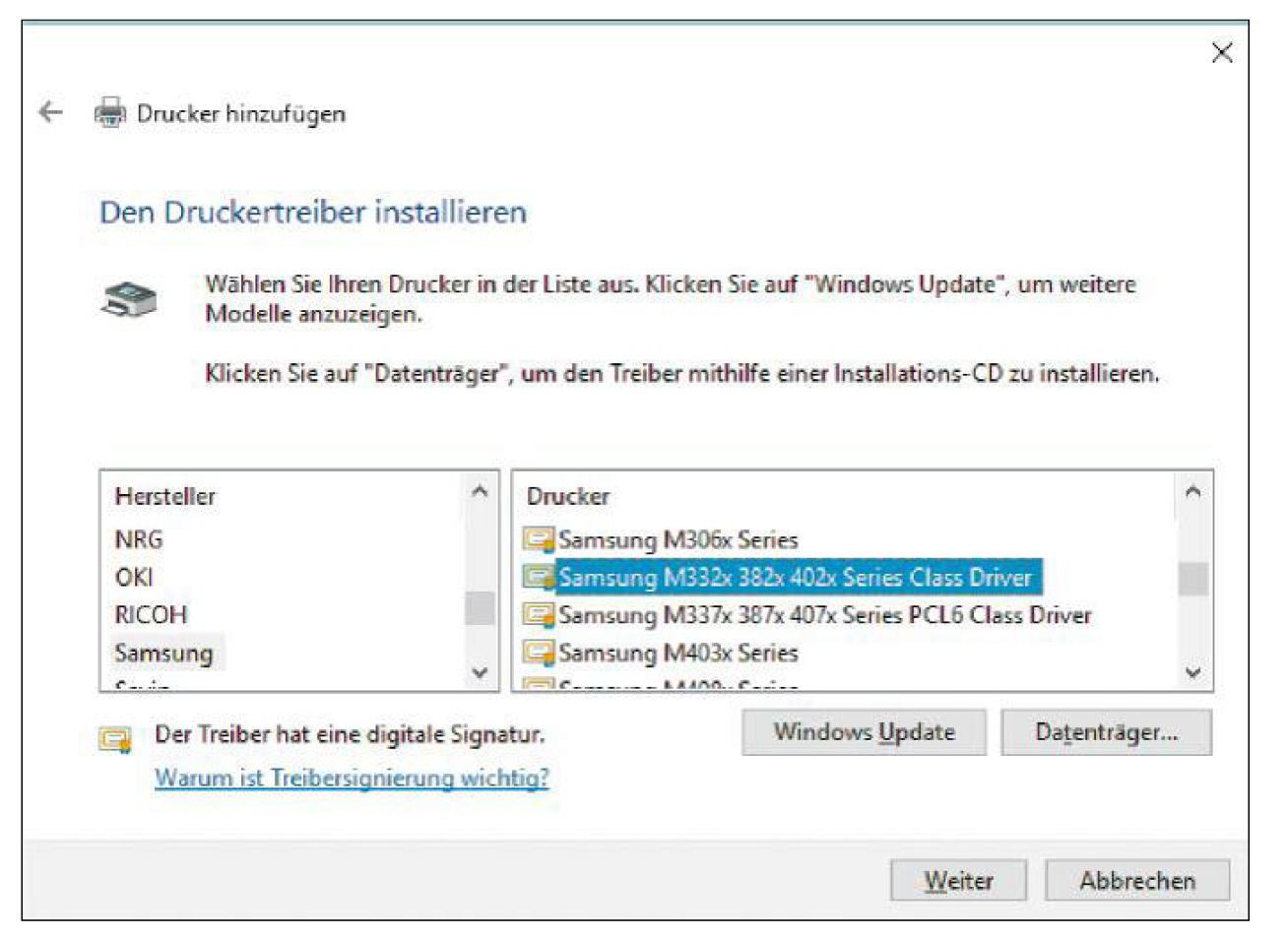Click the Weiter button
The image size is (1288, 938).
click(x=958, y=880)
